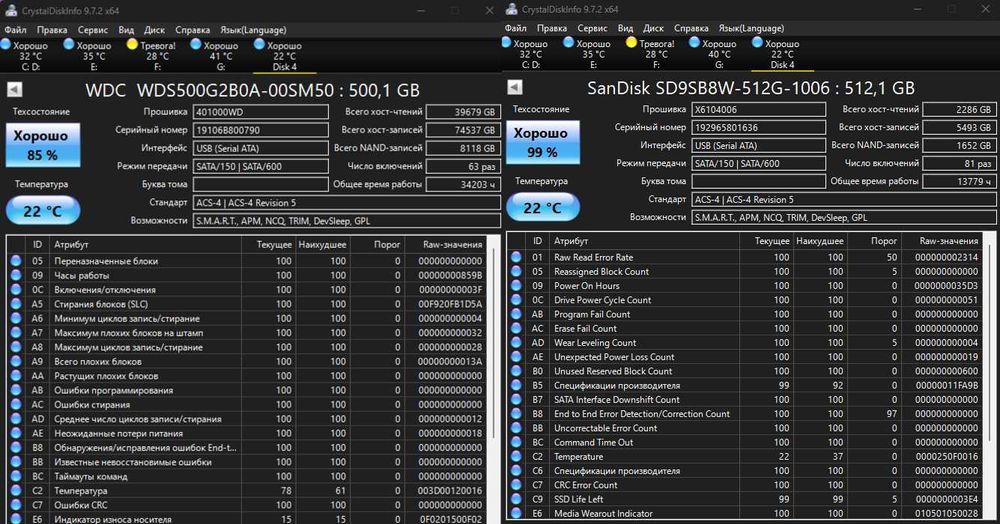Click previous disk arrow in SanDisk window
Image resolution: width=1000 pixels, height=524 pixels.
click(515, 87)
